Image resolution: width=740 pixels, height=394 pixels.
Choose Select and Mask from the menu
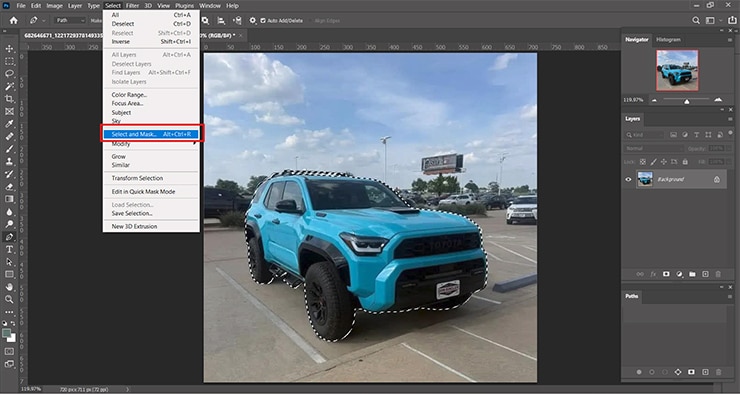click(151, 134)
